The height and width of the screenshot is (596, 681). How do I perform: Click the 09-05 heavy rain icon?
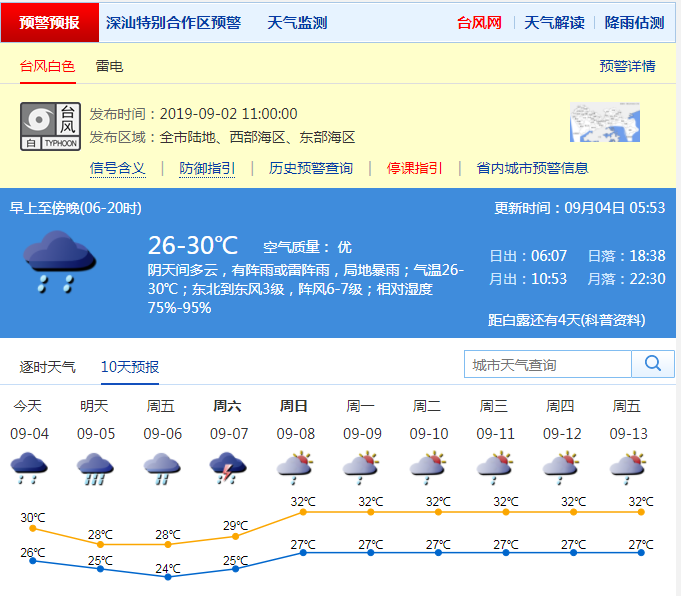95,467
